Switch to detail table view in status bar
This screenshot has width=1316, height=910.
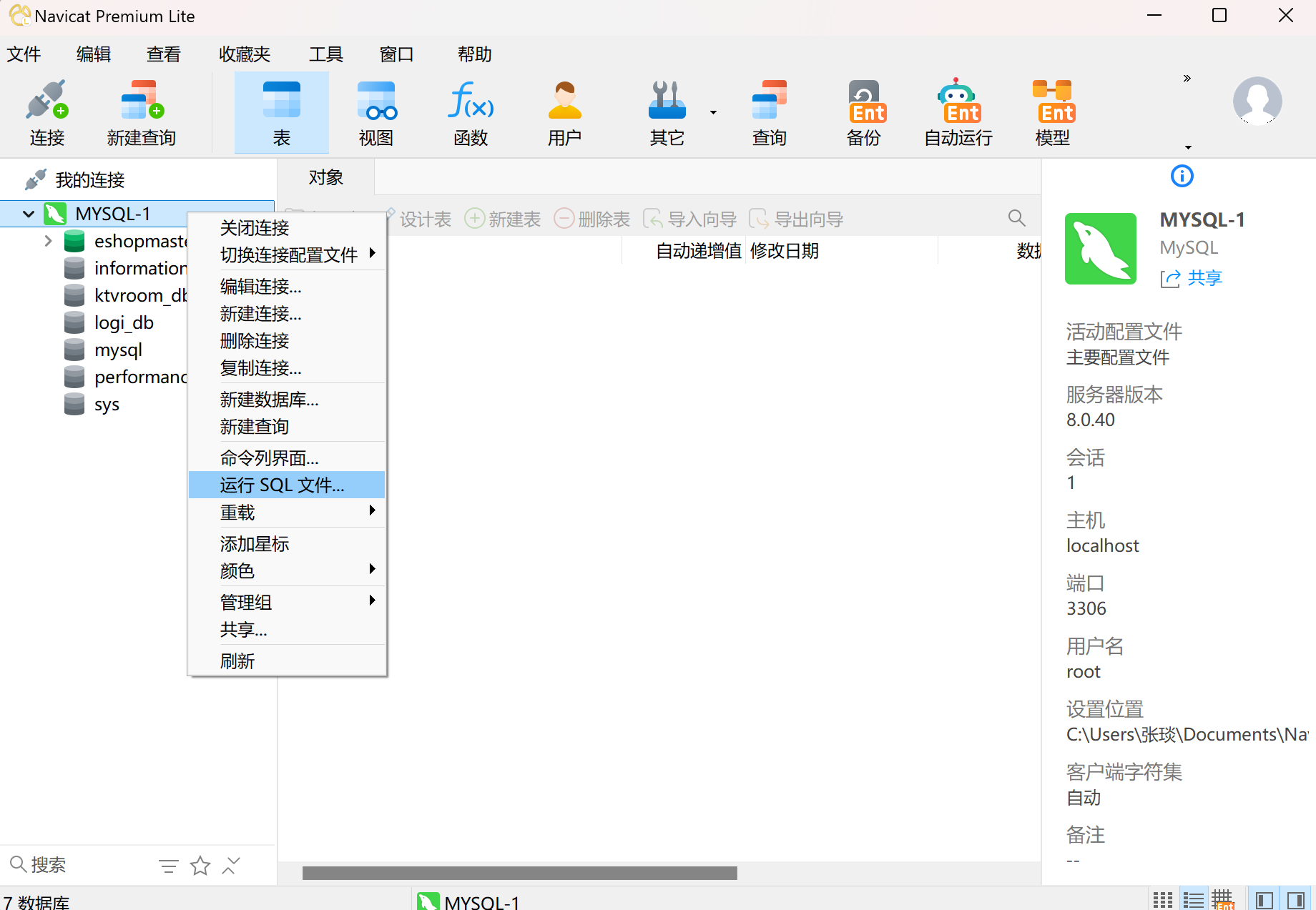pos(1222,900)
